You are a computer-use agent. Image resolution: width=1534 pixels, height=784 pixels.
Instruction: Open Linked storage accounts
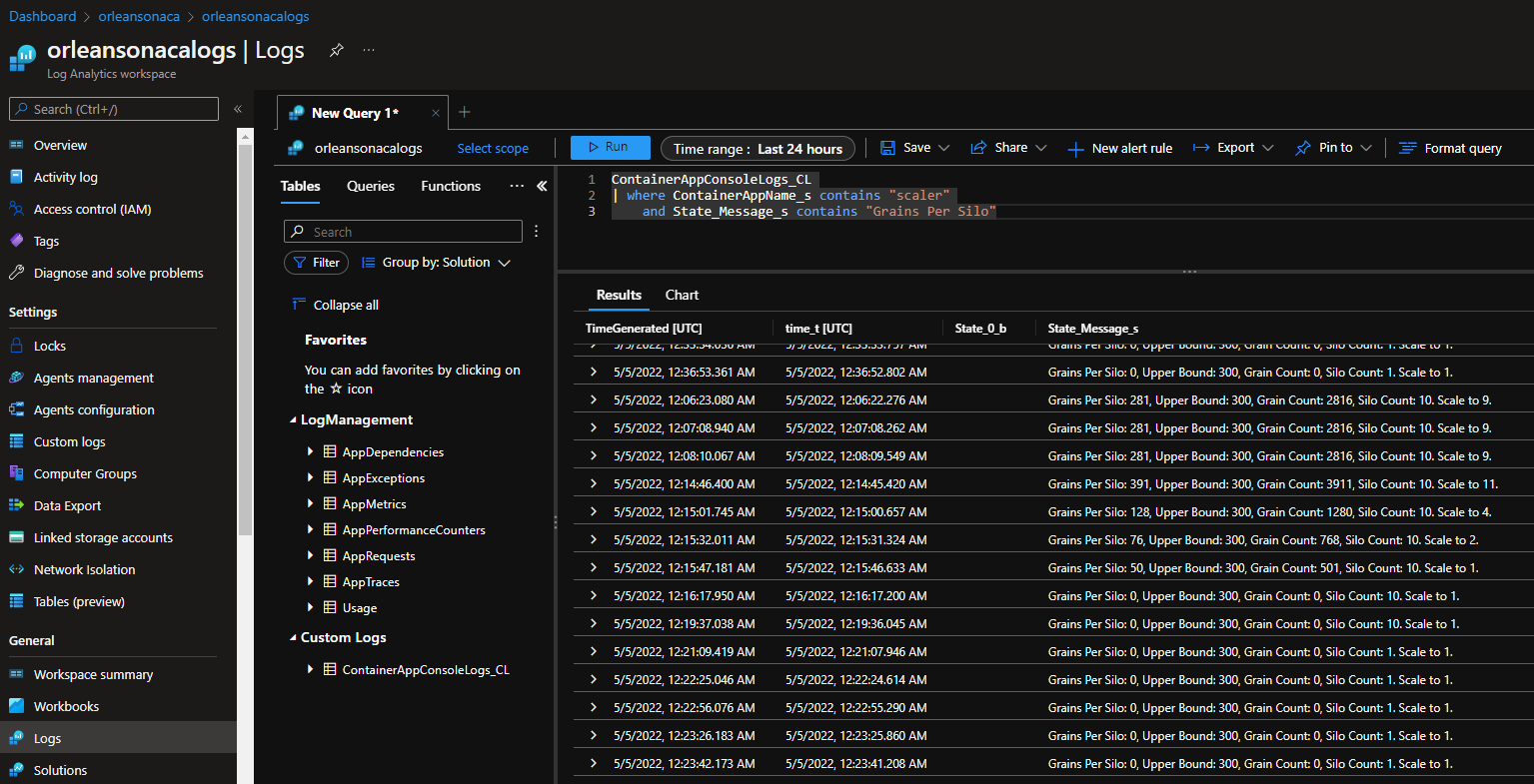[x=103, y=537]
